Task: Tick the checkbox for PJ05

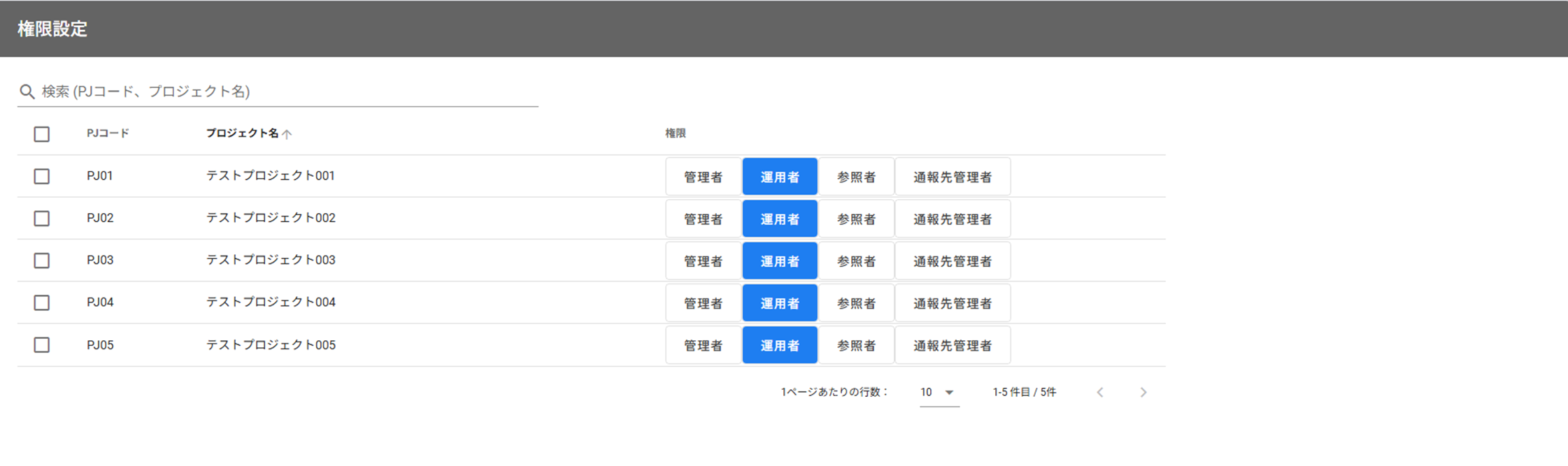Action: (42, 345)
